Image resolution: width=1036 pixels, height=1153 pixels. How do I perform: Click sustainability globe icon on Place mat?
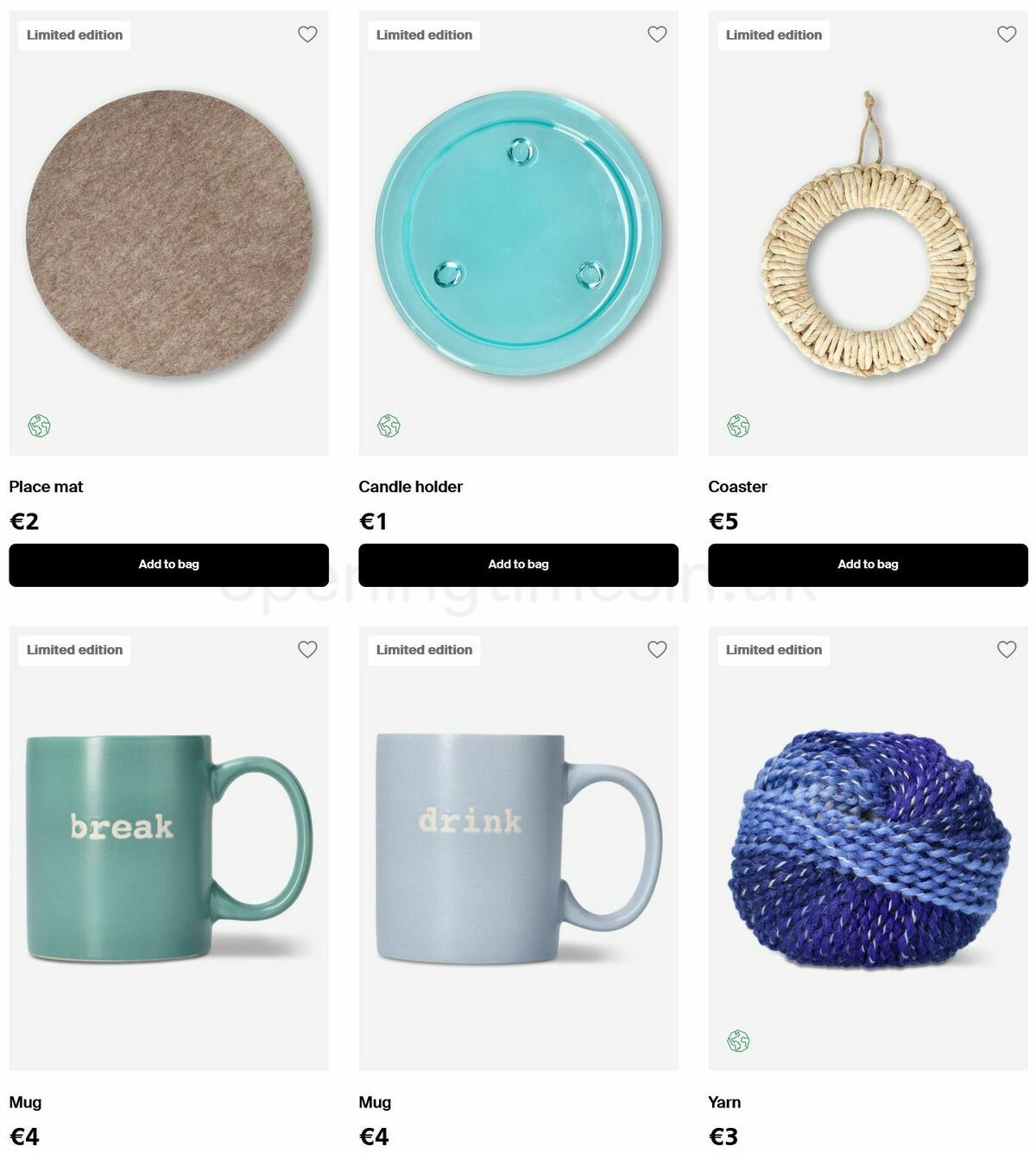pyautogui.click(x=39, y=425)
